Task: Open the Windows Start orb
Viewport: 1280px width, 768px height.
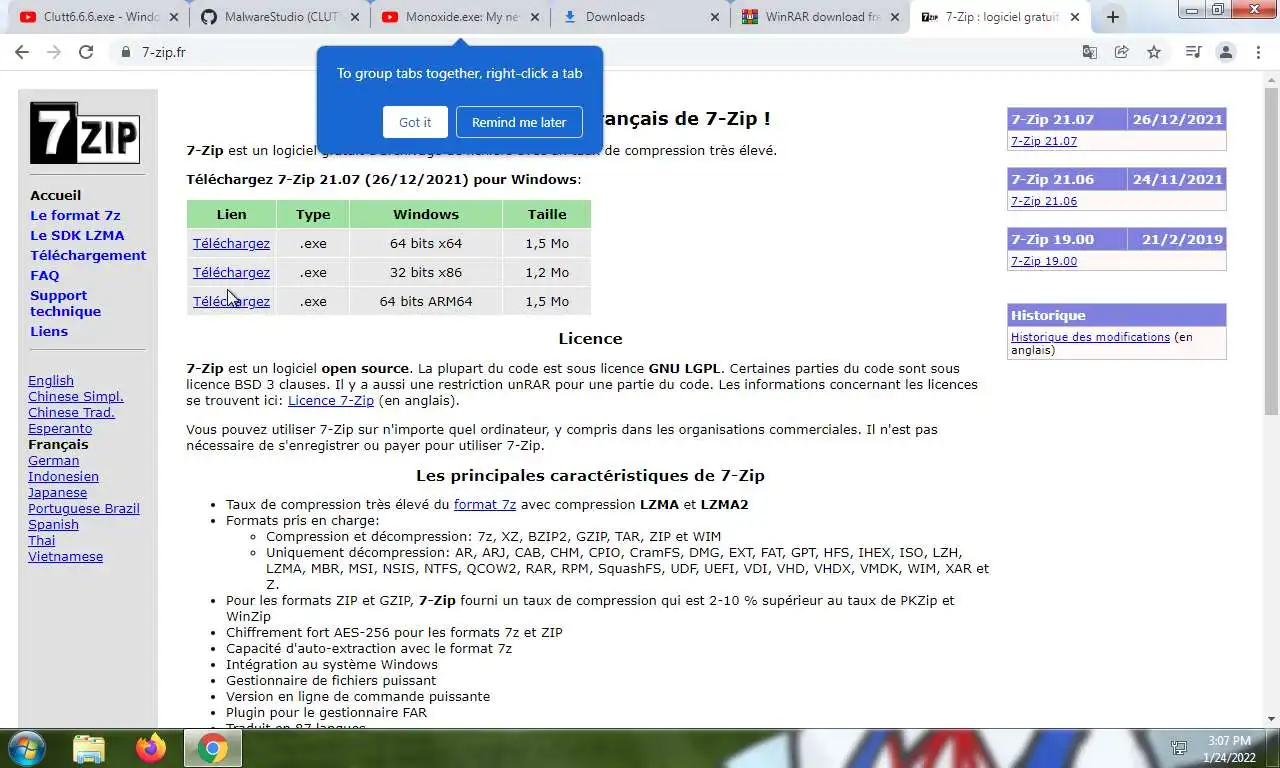Action: pyautogui.click(x=25, y=748)
